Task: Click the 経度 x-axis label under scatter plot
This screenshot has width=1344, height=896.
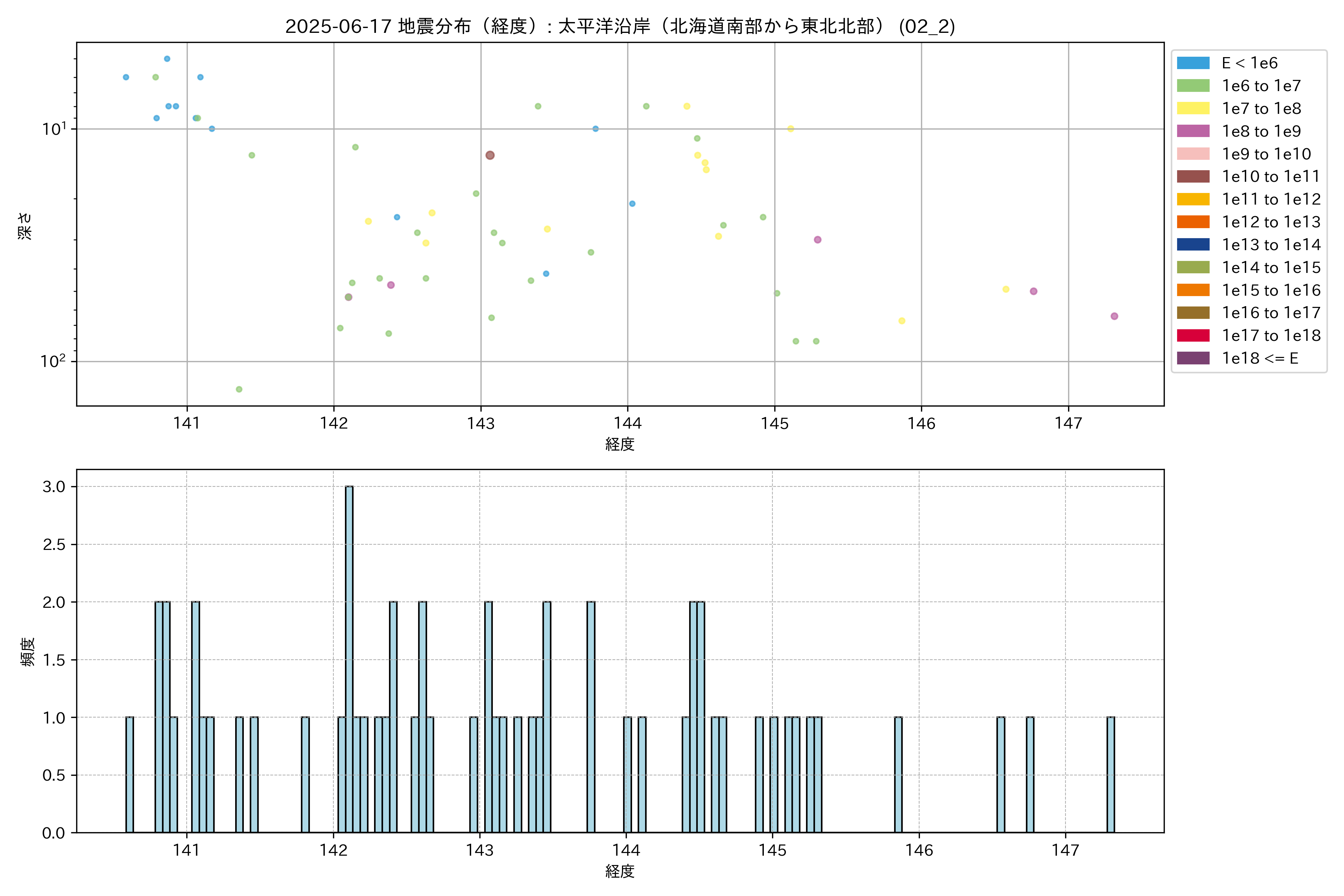Action: (x=620, y=444)
